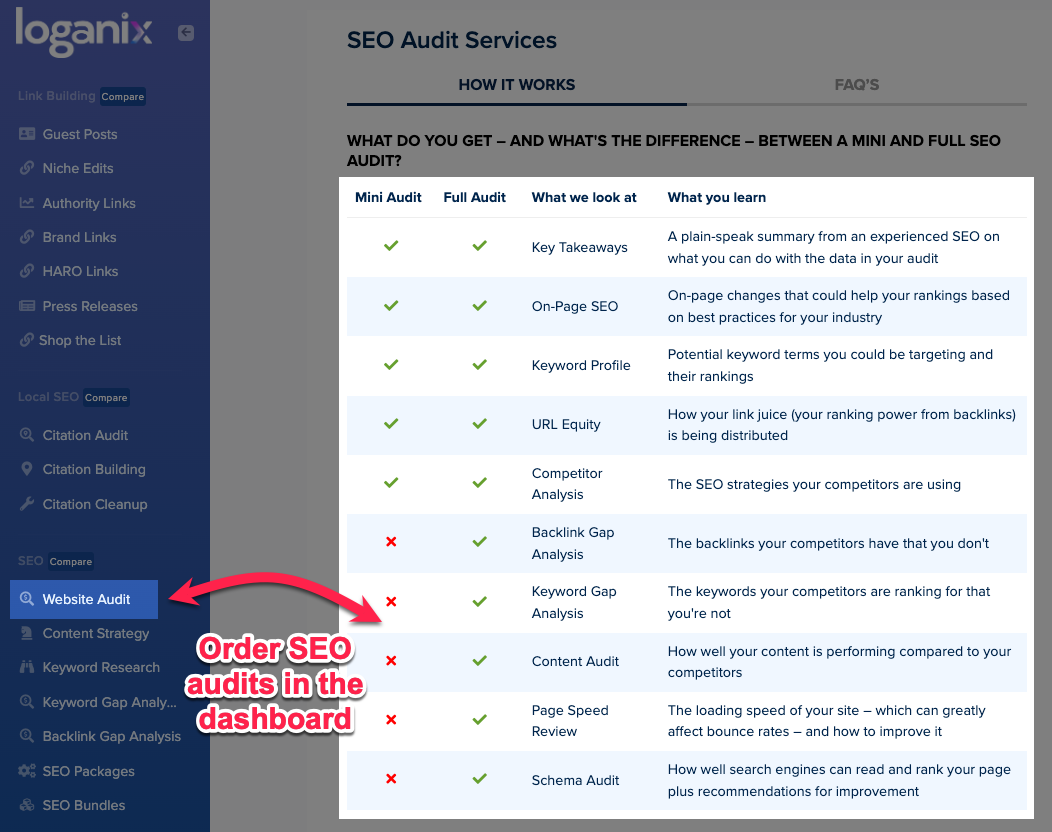Click the Keyword Gap Analysis search icon

coord(27,702)
